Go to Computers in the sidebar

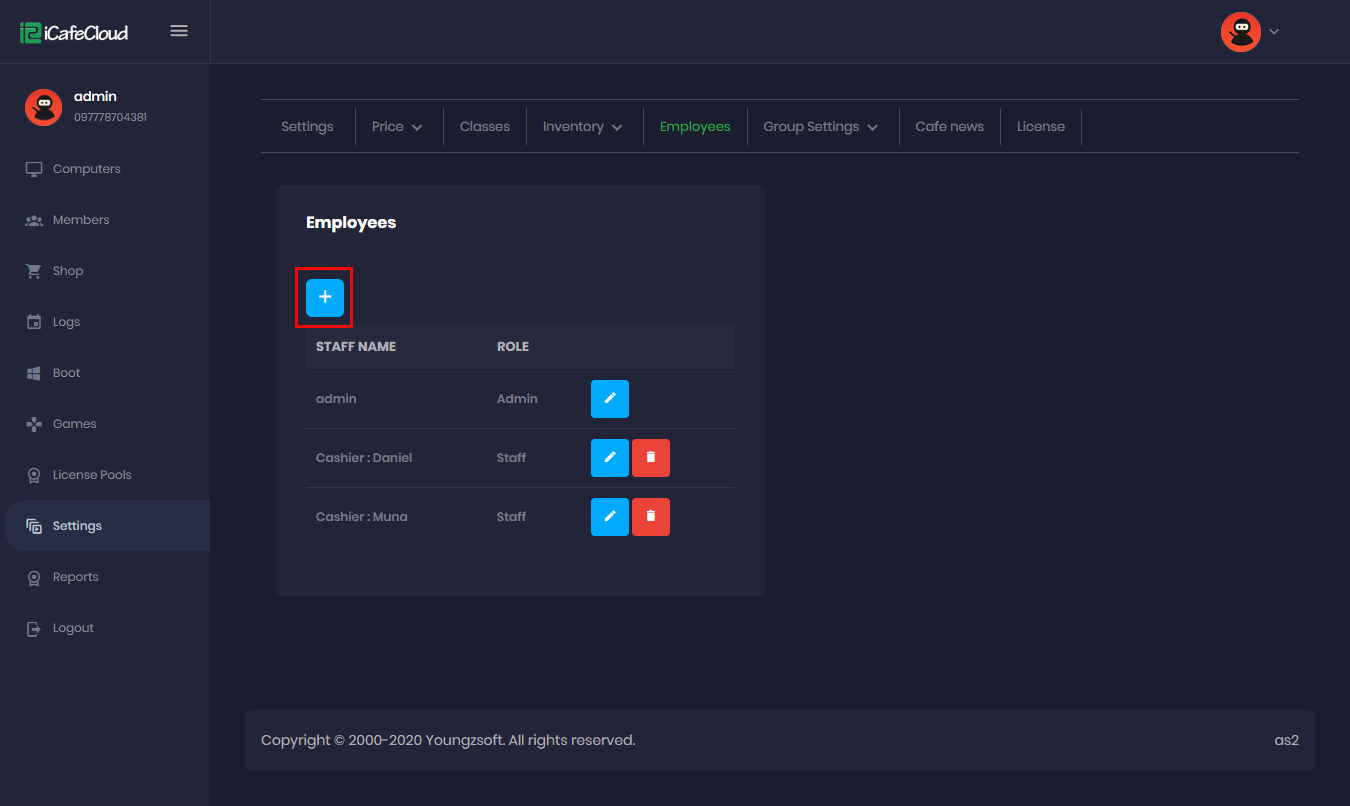[86, 169]
